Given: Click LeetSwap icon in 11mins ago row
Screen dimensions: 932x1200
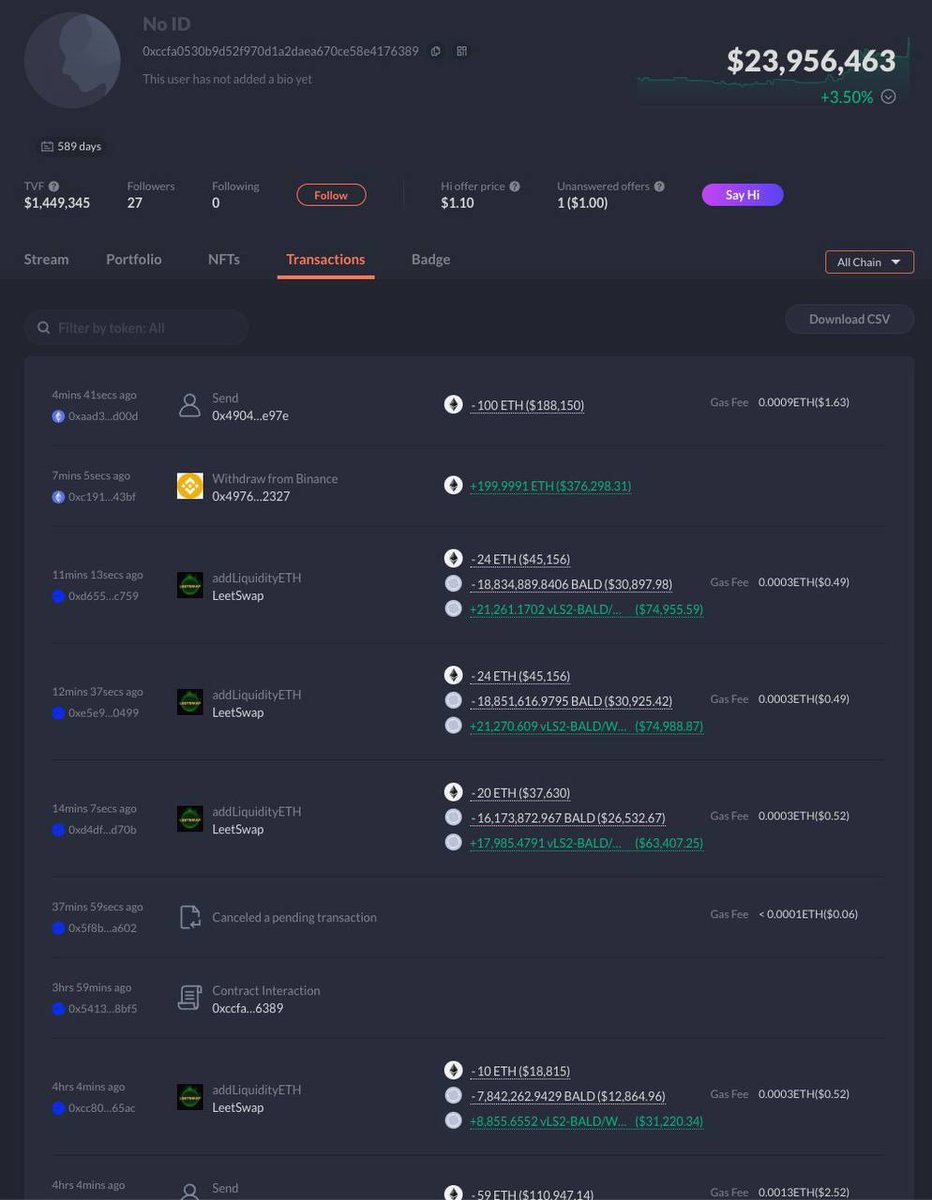Looking at the screenshot, I should pos(190,585).
